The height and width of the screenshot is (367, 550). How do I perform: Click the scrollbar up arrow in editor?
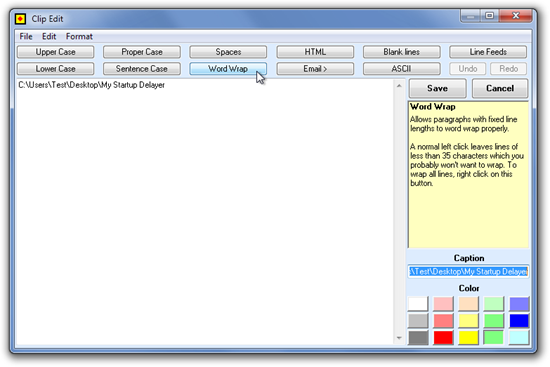(x=399, y=86)
